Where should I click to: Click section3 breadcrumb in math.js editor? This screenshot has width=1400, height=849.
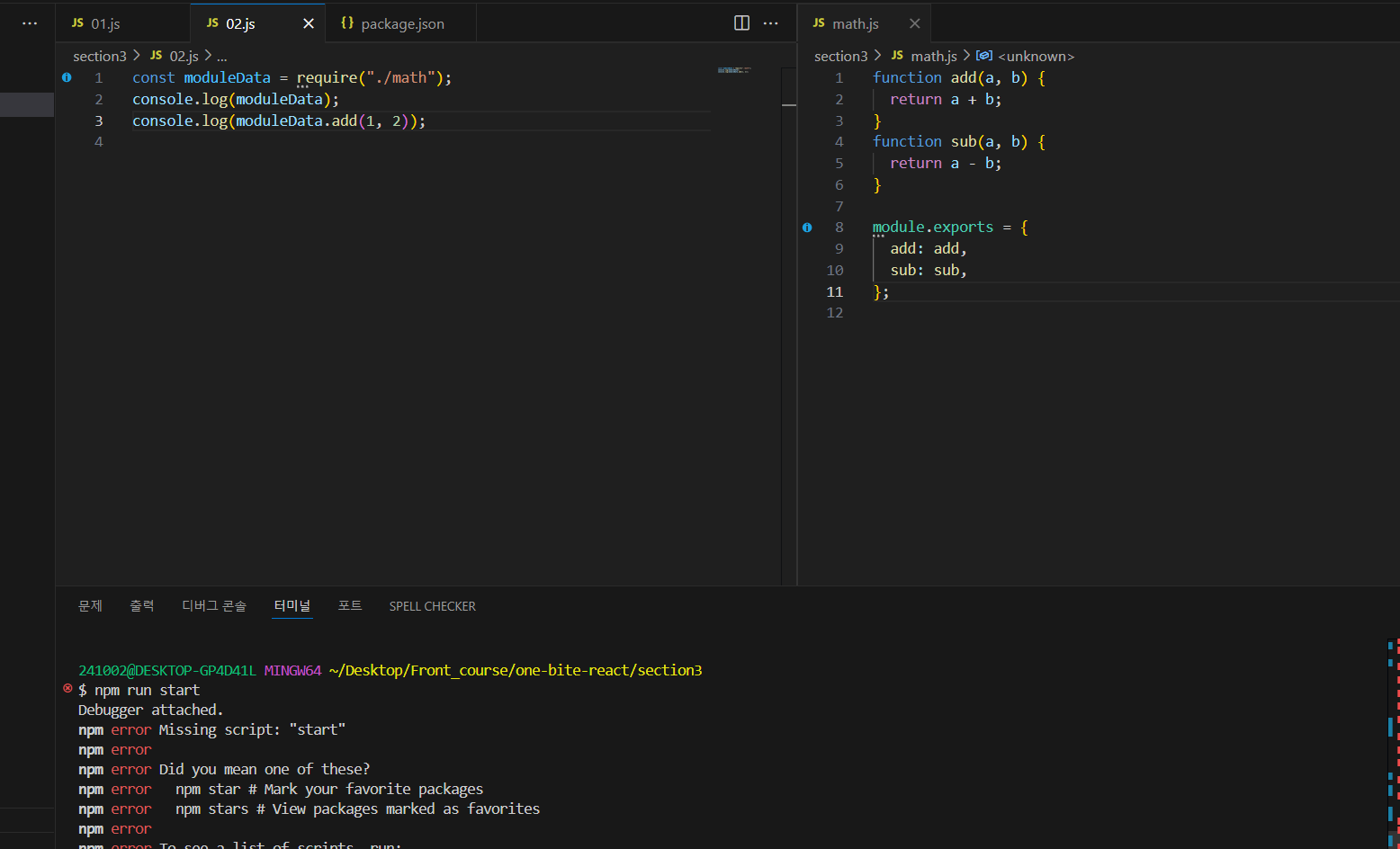[841, 56]
